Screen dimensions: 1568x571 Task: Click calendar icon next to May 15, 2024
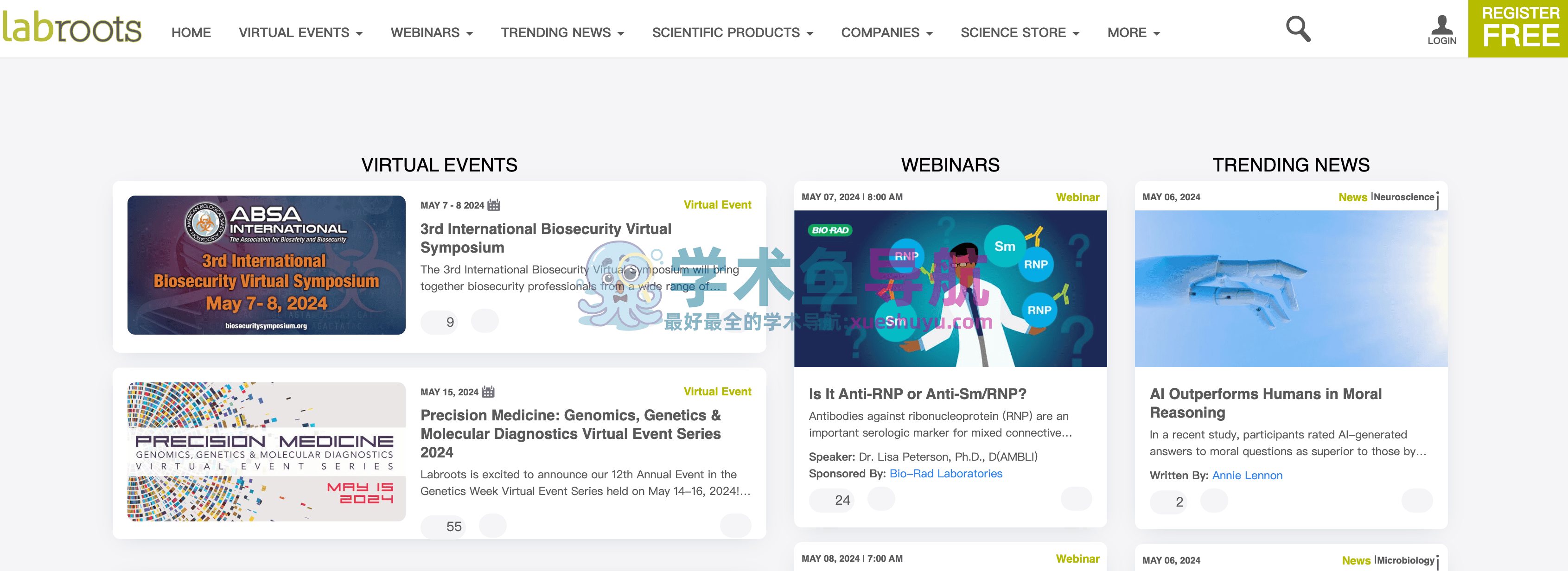point(488,392)
